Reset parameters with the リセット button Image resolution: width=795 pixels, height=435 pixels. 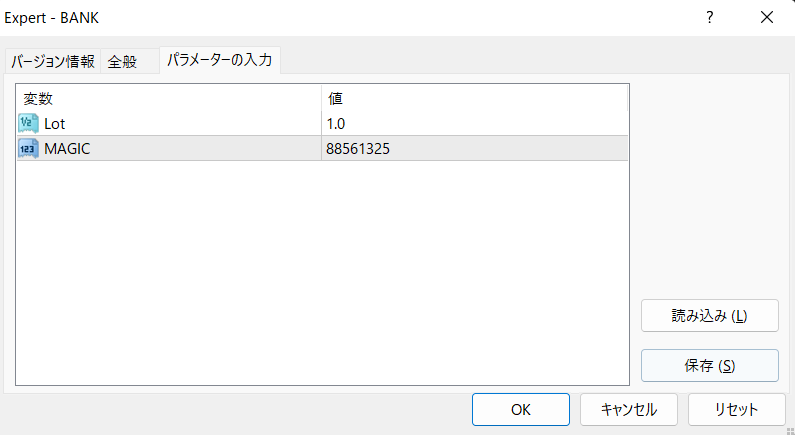(x=736, y=409)
